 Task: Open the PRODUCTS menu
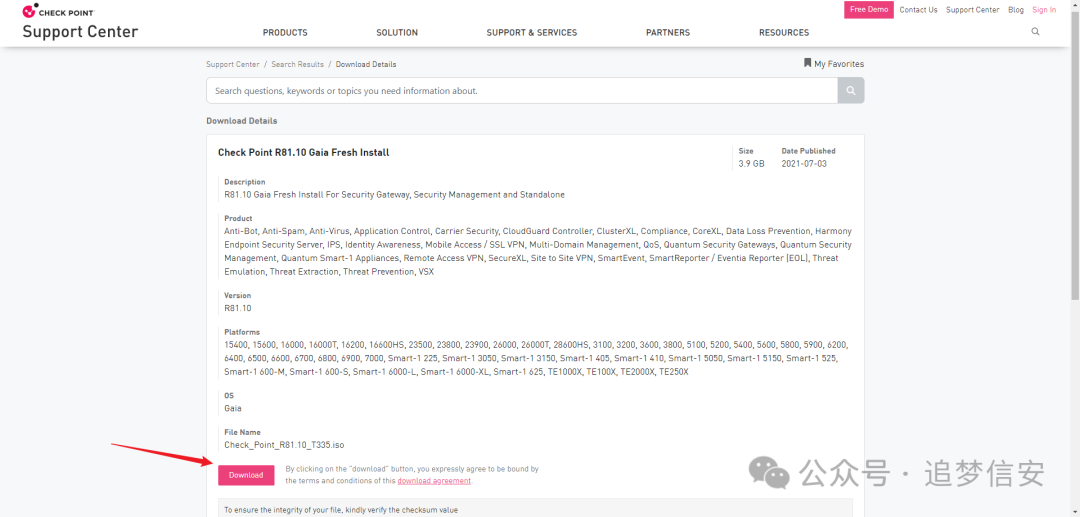(285, 32)
